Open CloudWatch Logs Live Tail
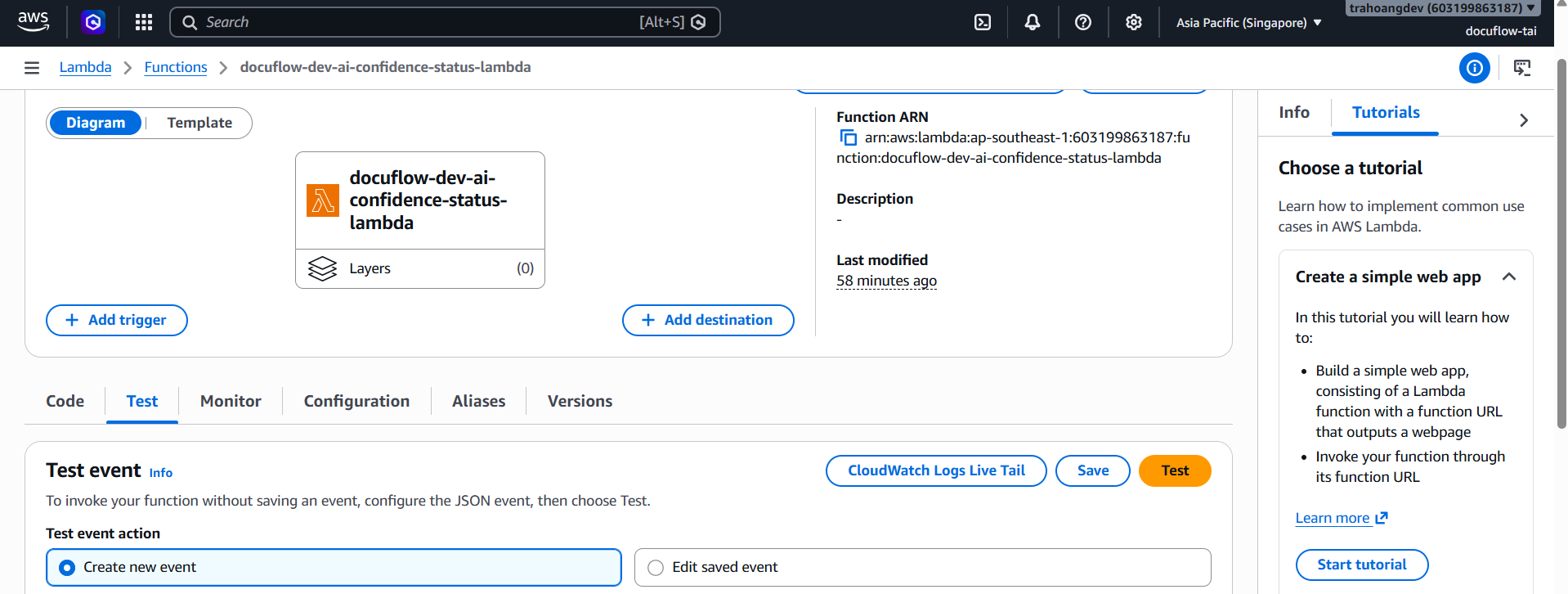Image resolution: width=1568 pixels, height=594 pixels. 936,471
